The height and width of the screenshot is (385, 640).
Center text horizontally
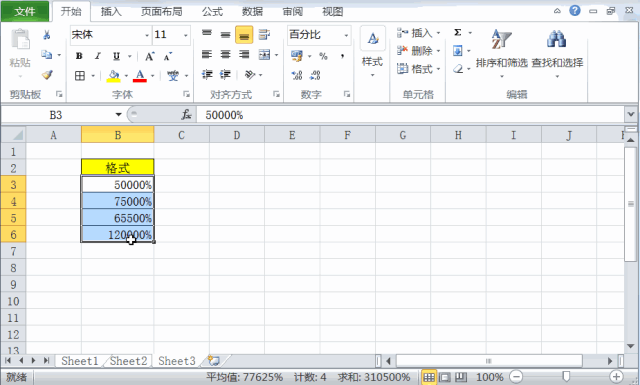[x=225, y=54]
